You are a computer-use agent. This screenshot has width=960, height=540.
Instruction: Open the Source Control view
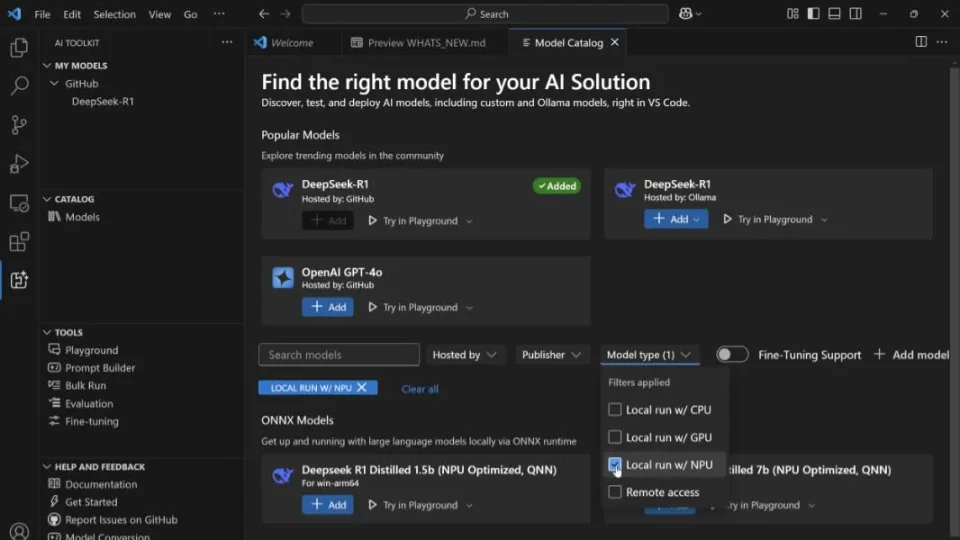[x=19, y=125]
